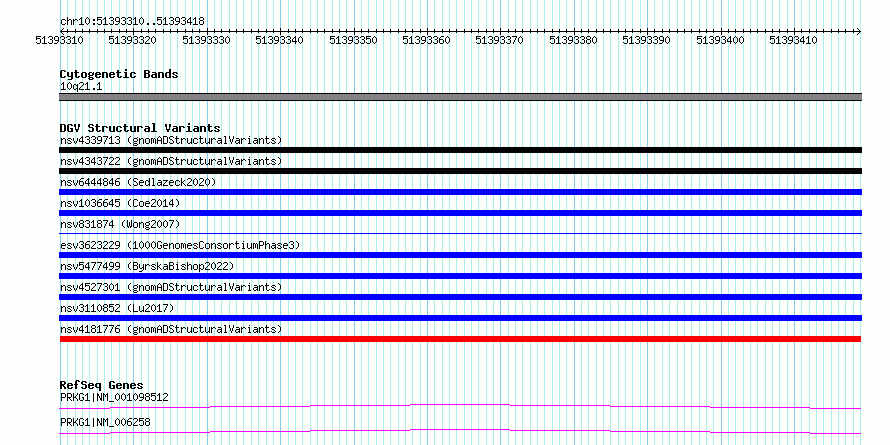890x445 pixels.
Task: Open variant esv3623229 (1000GenomesConsortiumPhase3) label
Action: point(180,245)
